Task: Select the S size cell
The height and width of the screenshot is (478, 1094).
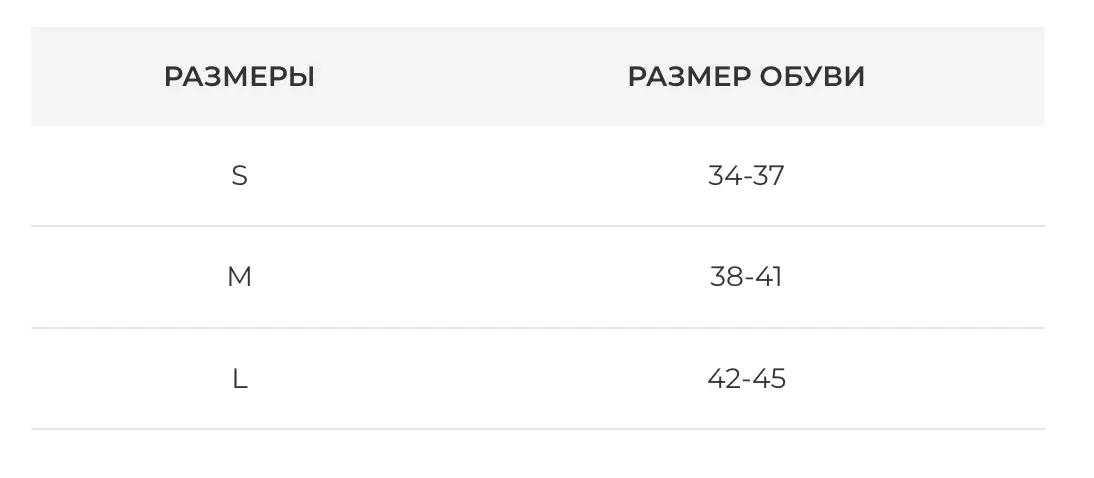Action: pyautogui.click(x=239, y=176)
